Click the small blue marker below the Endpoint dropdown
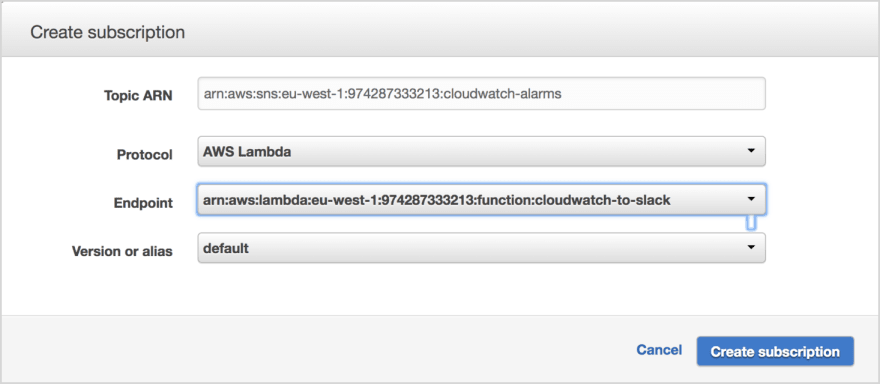Viewport: 880px width, 384px height. pyautogui.click(x=750, y=223)
